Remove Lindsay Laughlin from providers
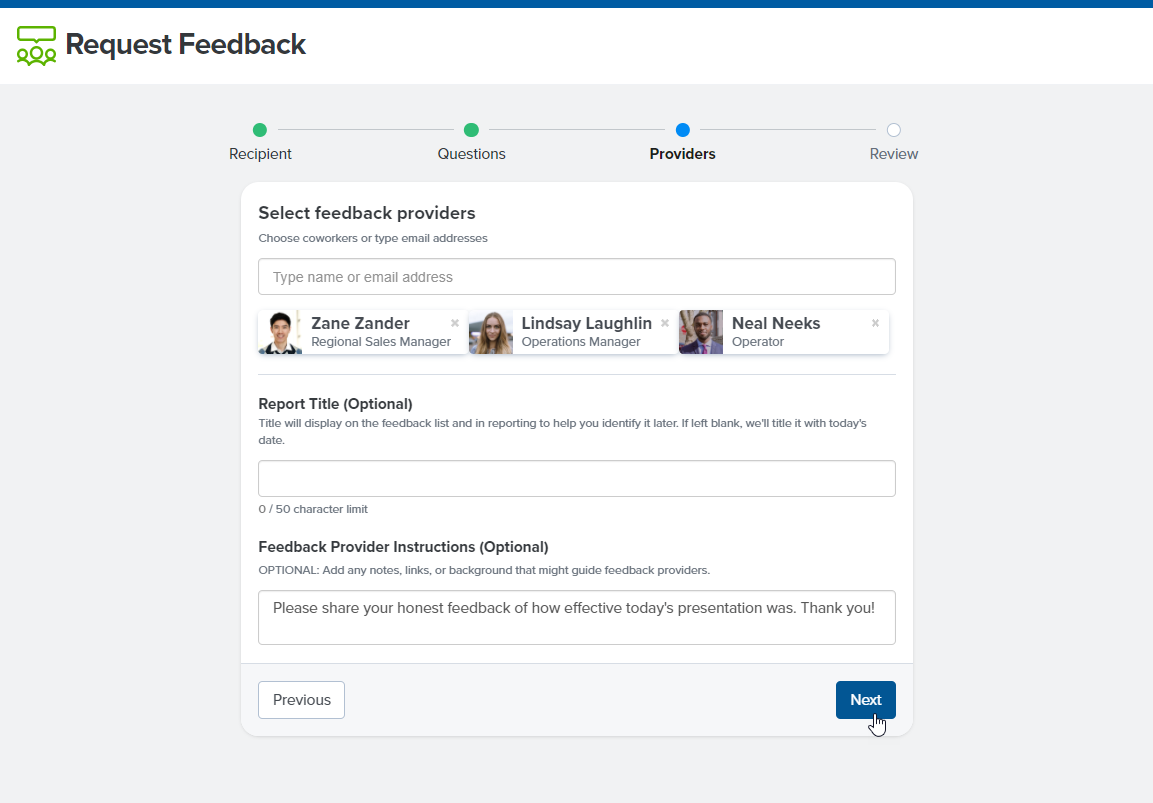This screenshot has width=1153, height=803. pyautogui.click(x=664, y=322)
